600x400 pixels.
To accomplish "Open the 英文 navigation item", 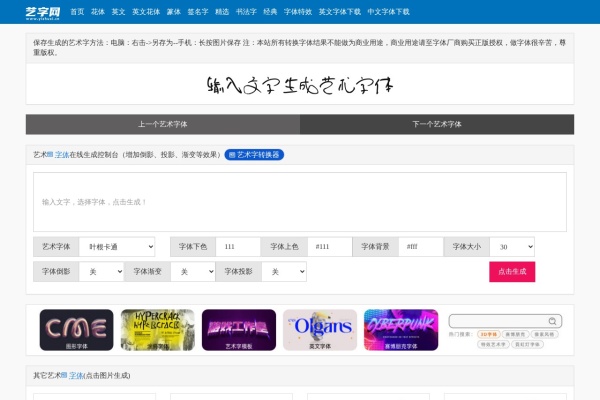I will [x=118, y=12].
